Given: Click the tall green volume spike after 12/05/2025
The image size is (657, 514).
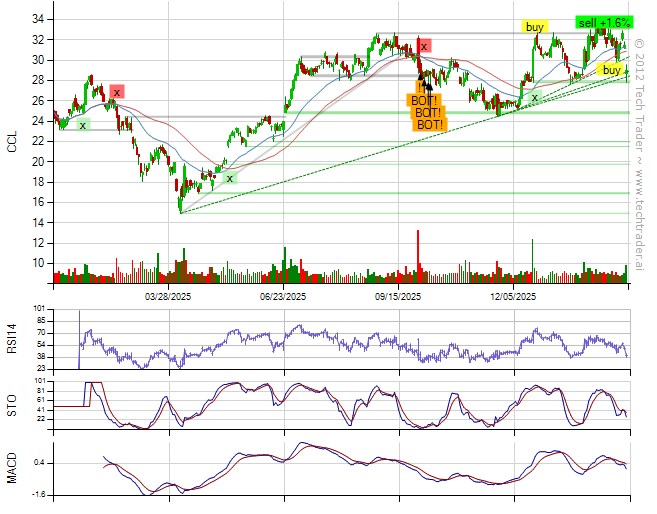Looking at the screenshot, I should tap(533, 261).
